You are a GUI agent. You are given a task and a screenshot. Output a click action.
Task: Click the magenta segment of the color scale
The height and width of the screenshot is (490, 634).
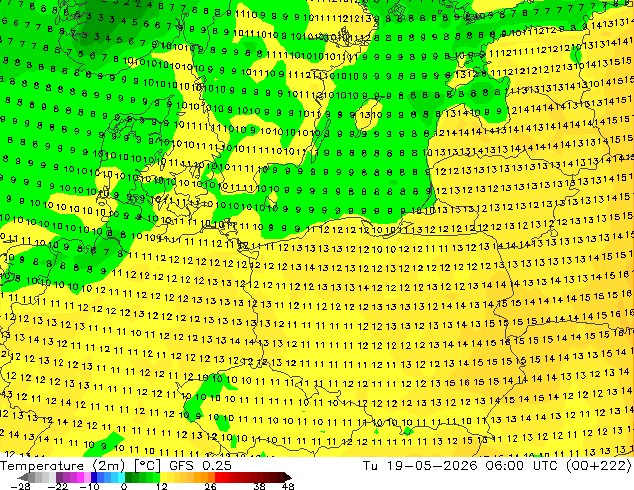pos(80,477)
